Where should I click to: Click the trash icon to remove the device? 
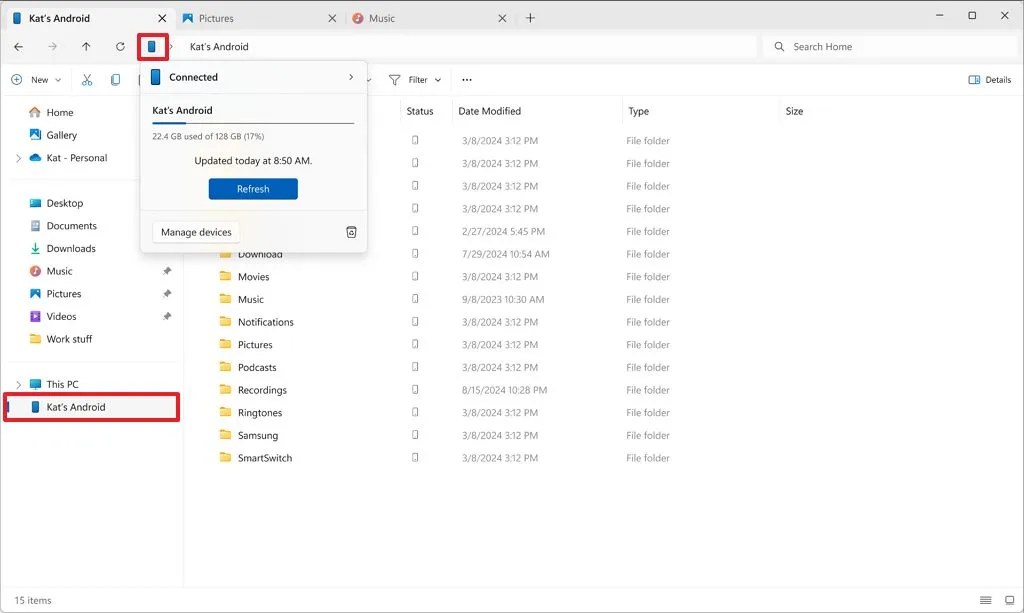click(x=351, y=231)
